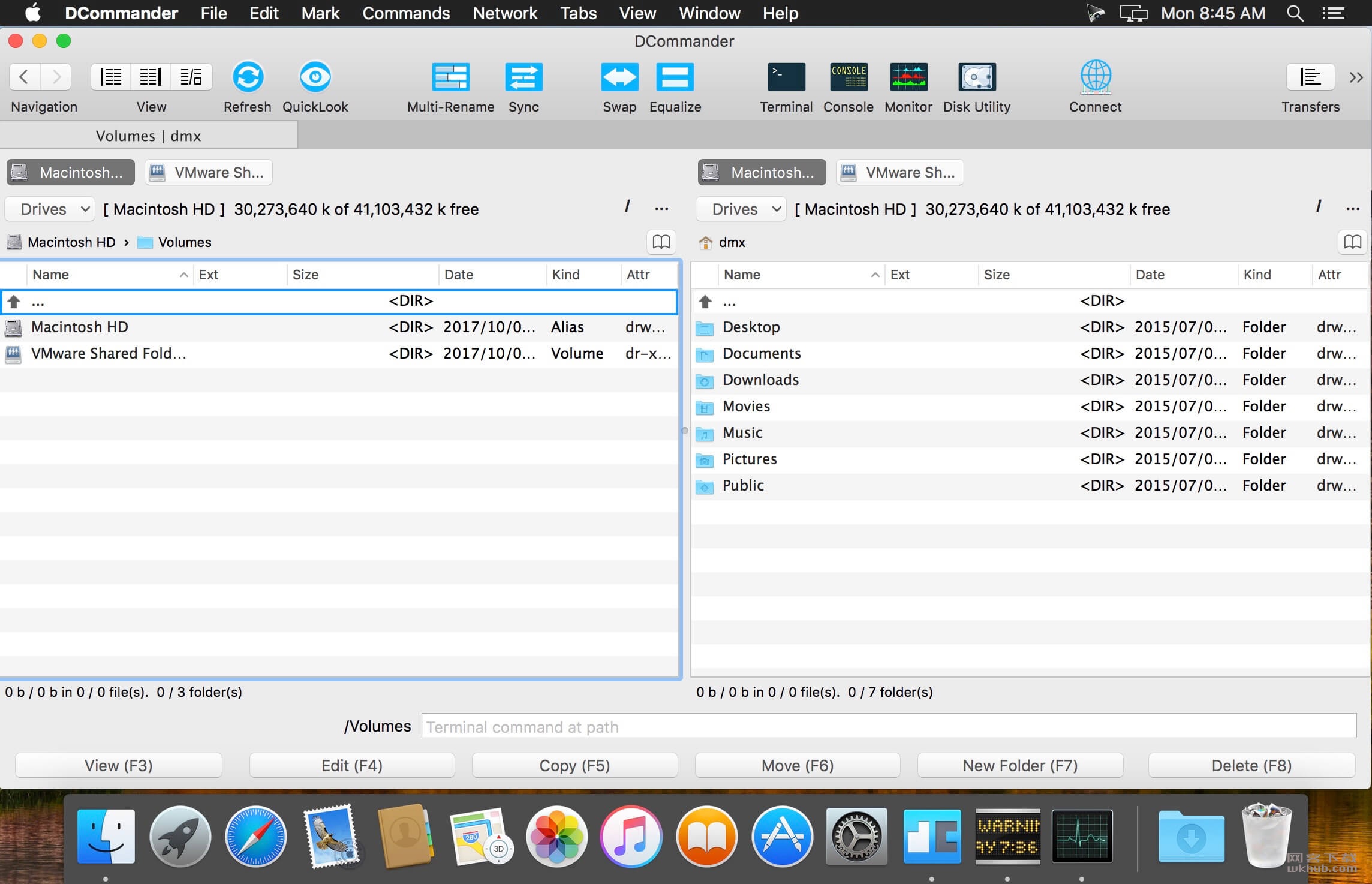The width and height of the screenshot is (1372, 884).
Task: Open QuickLook with the eye icon
Action: [x=315, y=77]
